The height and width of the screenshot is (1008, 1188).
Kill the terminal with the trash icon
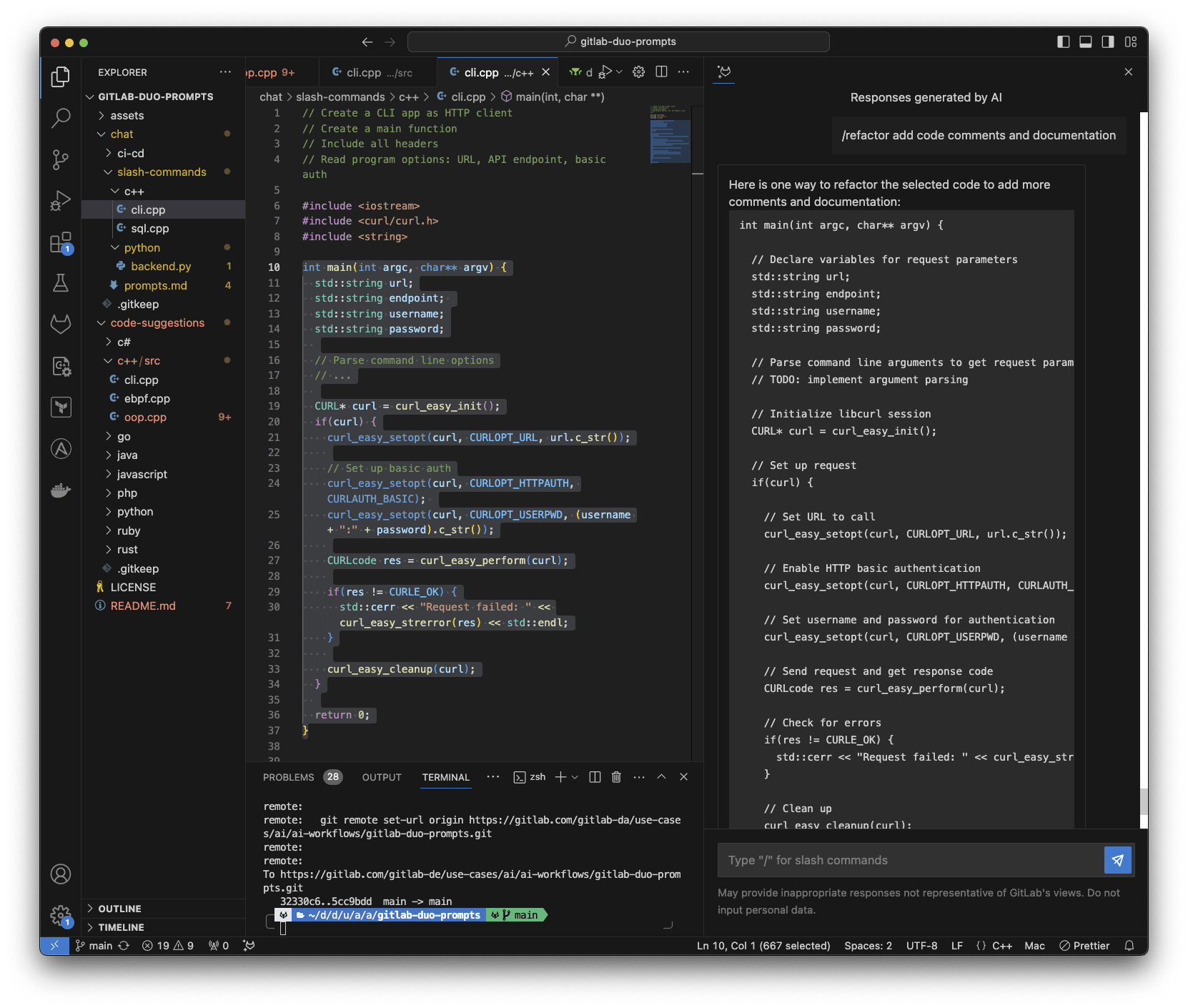[x=616, y=777]
